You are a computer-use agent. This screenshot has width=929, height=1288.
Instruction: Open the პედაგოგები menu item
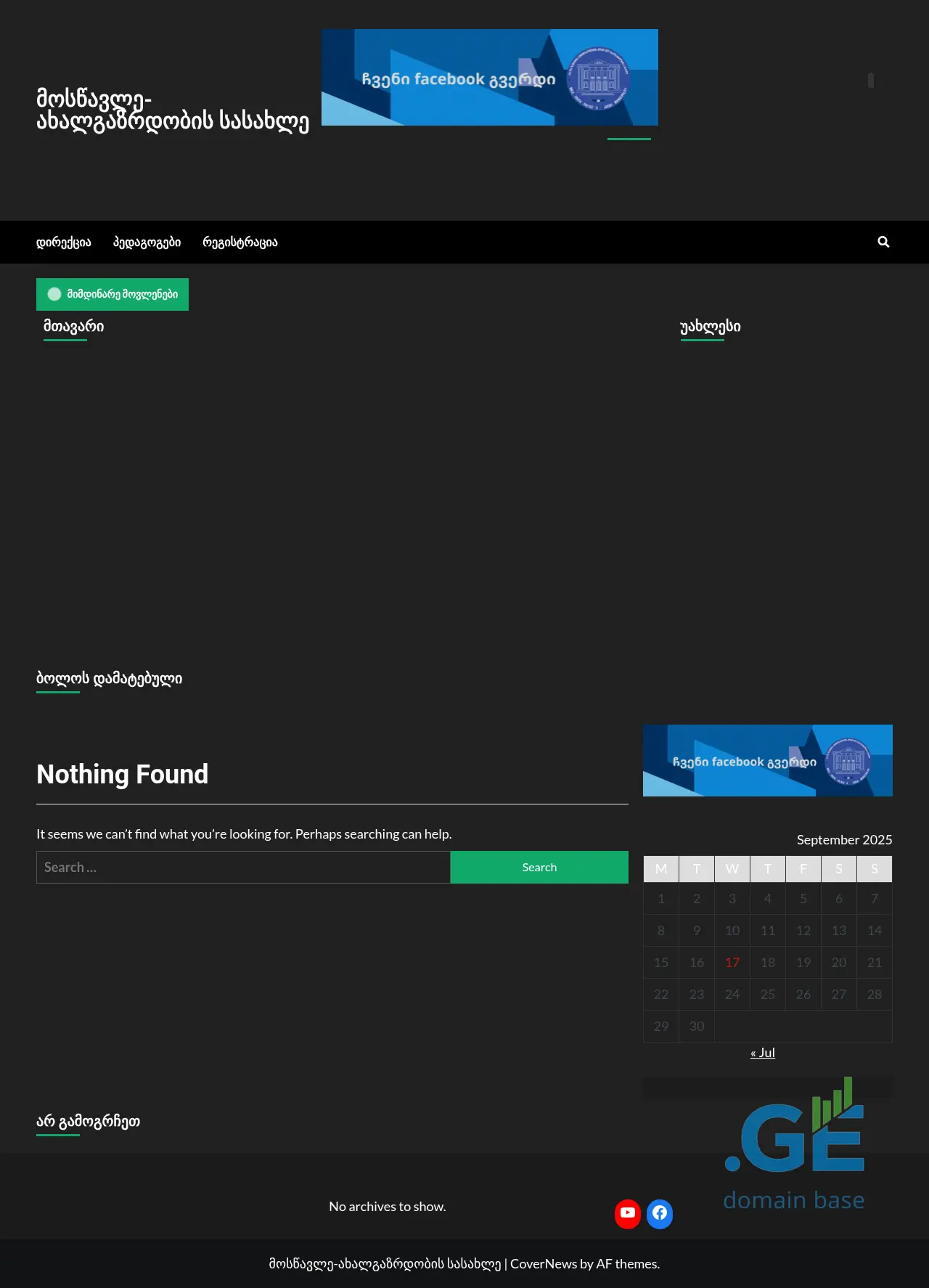(147, 242)
